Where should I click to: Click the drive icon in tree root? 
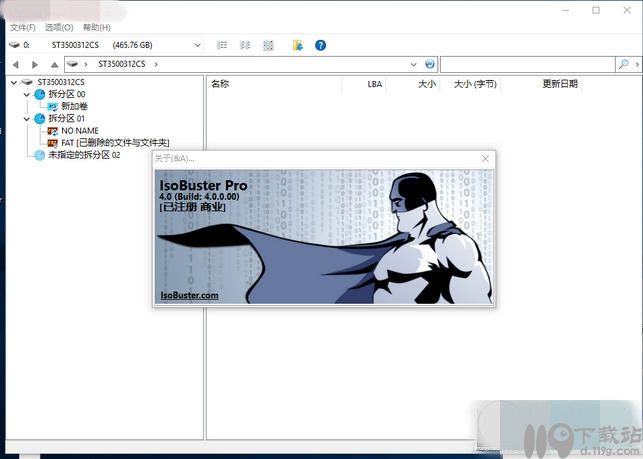click(27, 82)
